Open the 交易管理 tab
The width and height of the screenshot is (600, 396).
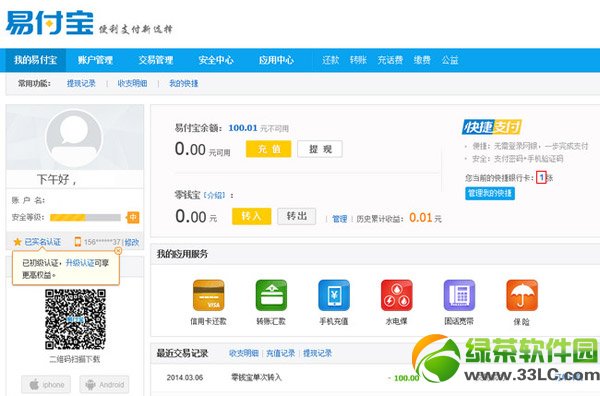(x=156, y=60)
